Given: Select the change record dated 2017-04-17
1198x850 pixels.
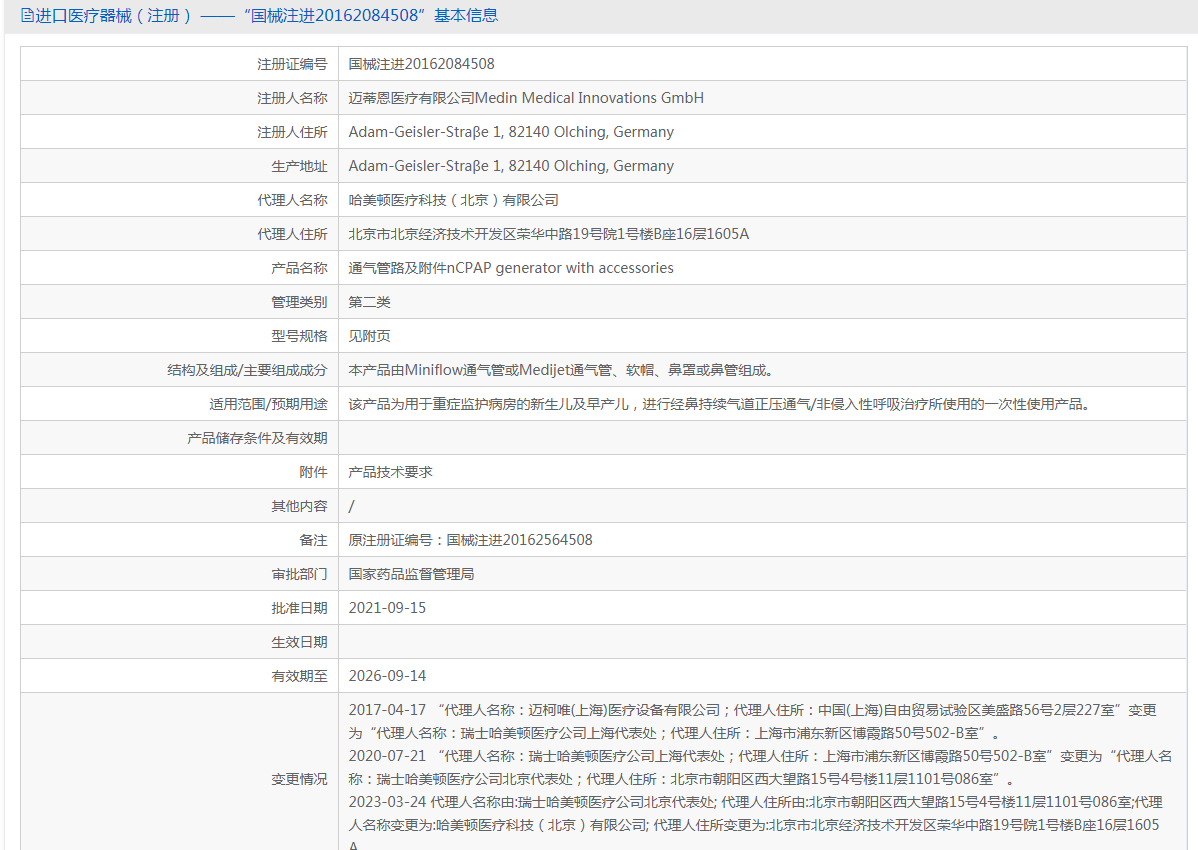Looking at the screenshot, I should point(753,722).
